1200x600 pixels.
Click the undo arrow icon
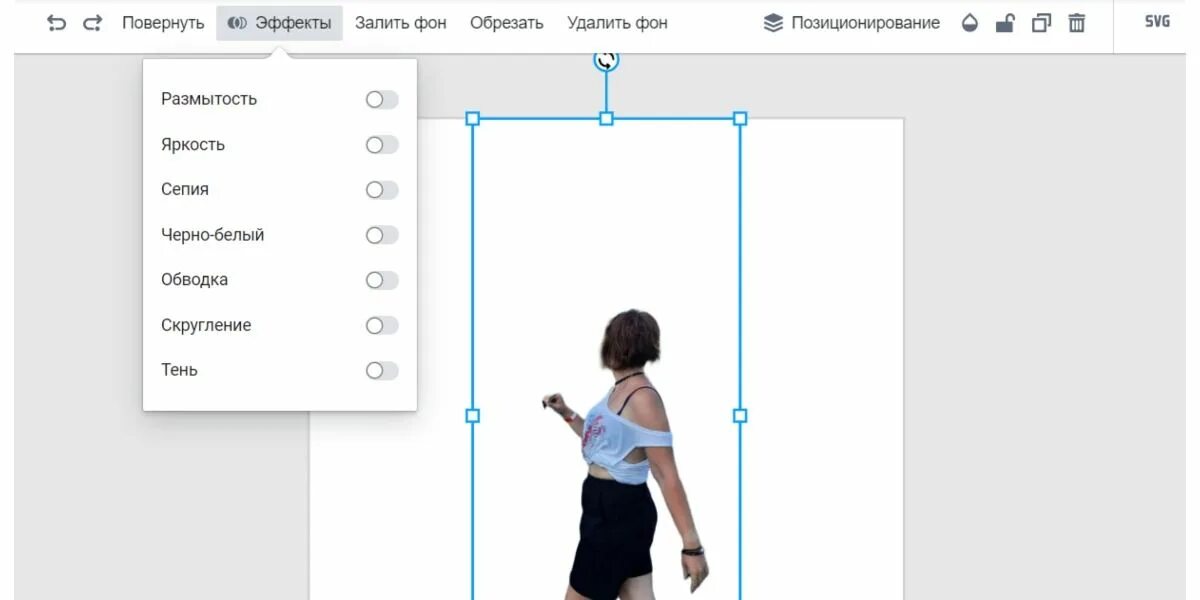[x=57, y=23]
